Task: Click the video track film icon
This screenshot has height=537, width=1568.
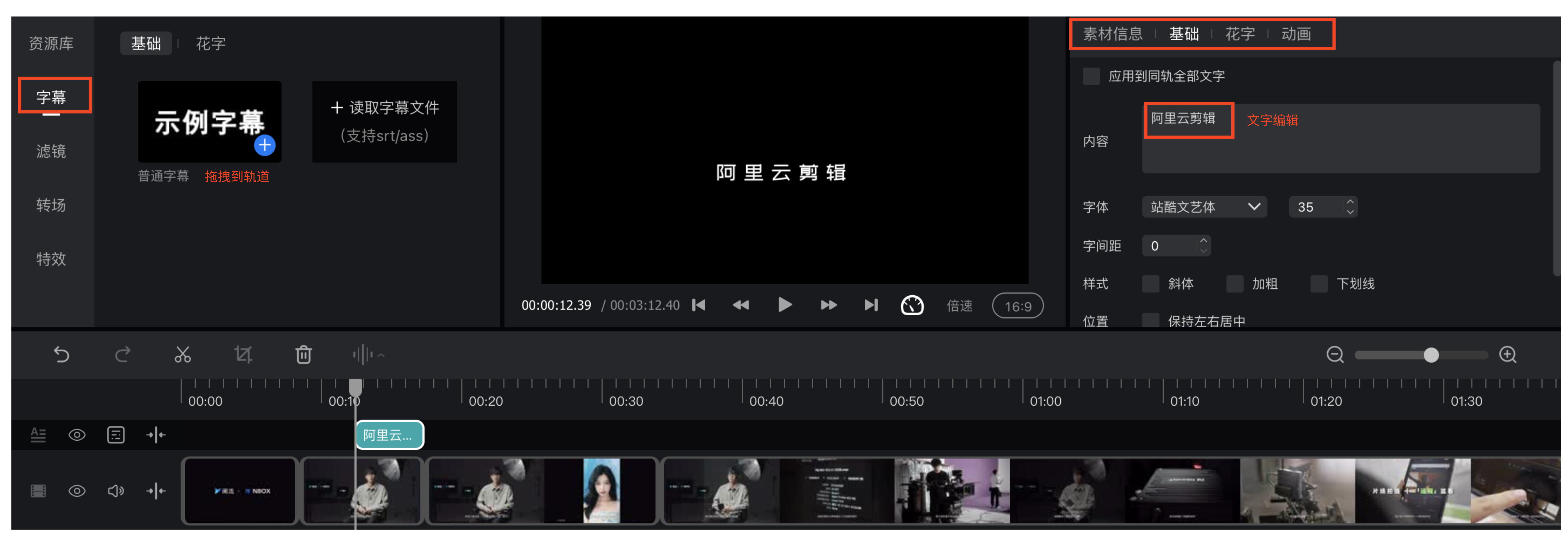Action: click(38, 491)
